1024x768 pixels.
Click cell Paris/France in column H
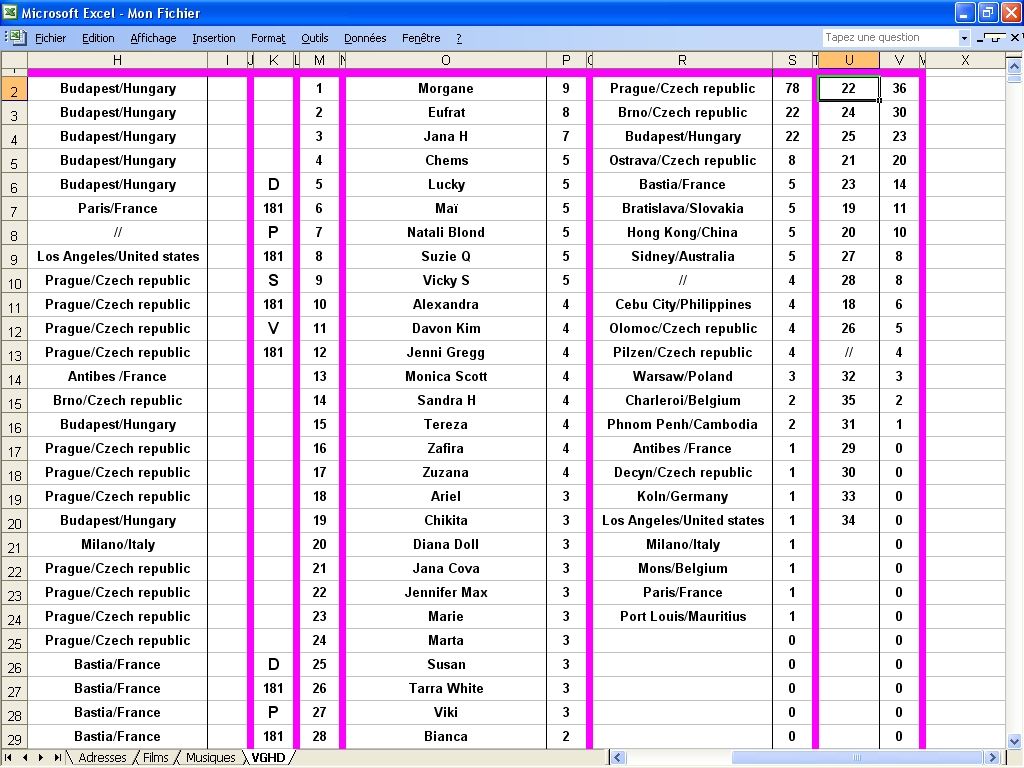pyautogui.click(x=118, y=208)
